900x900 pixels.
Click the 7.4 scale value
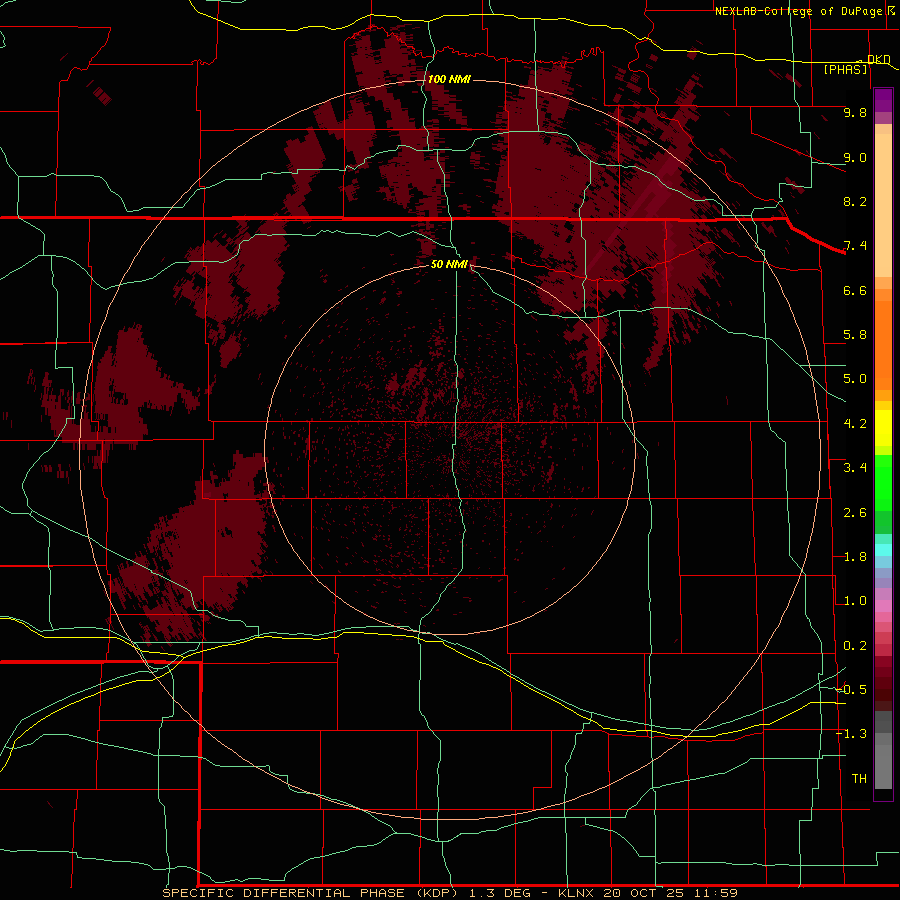(x=855, y=246)
